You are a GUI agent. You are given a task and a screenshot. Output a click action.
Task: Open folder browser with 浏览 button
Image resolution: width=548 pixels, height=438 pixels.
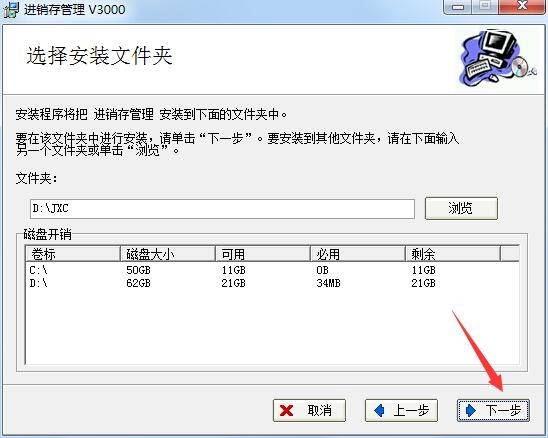[461, 208]
